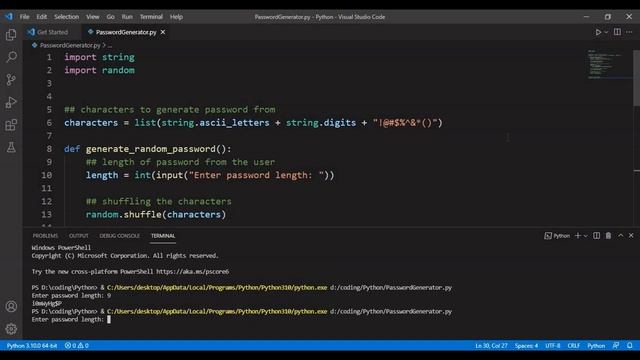Click the Python file icon on active tab

[91, 31]
